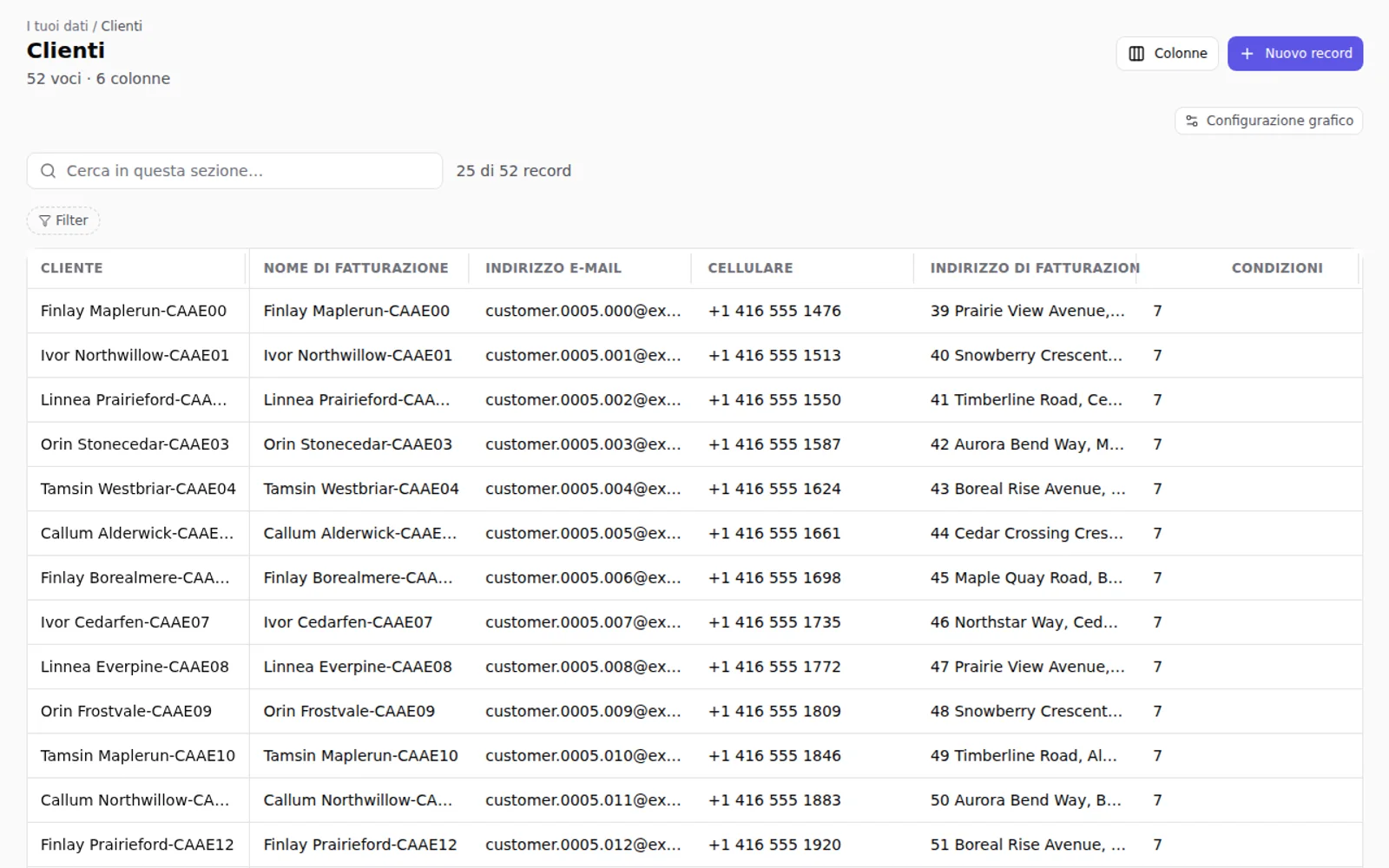Focus the Cerca in questa sezione field
This screenshot has width=1389, height=868.
point(234,171)
